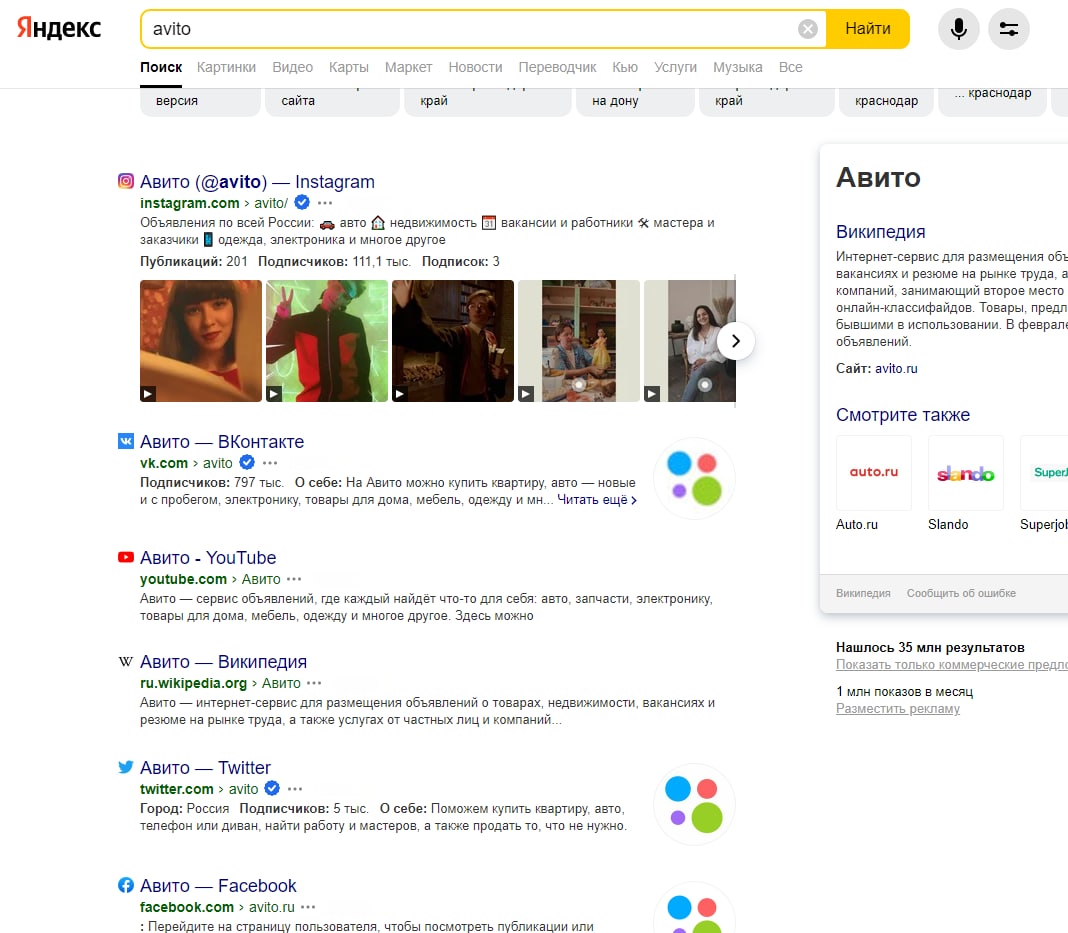Select the сайта suggestion chip
The image size is (1068, 933).
(x=332, y=101)
